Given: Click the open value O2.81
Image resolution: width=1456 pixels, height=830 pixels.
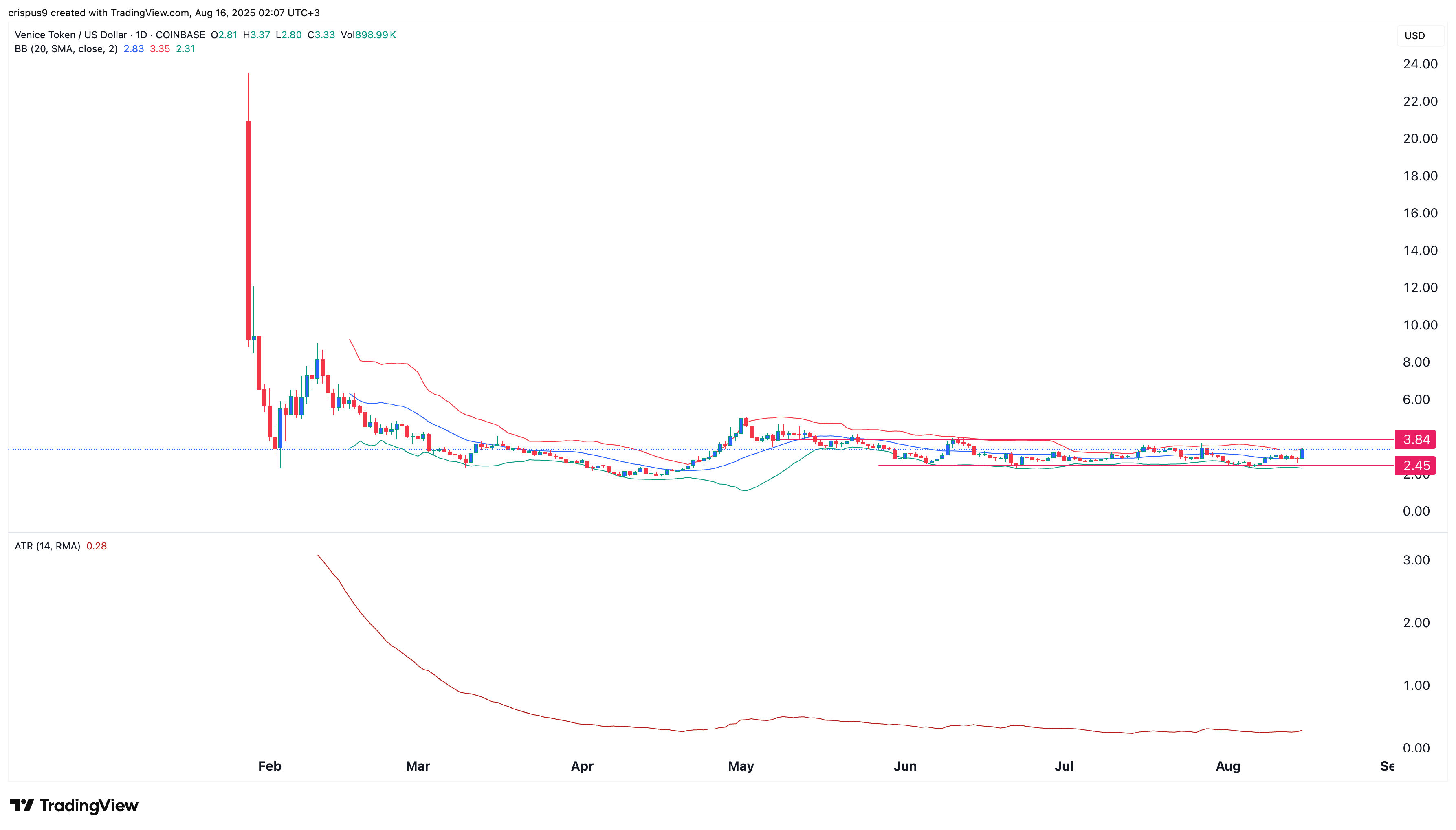Looking at the screenshot, I should point(224,35).
